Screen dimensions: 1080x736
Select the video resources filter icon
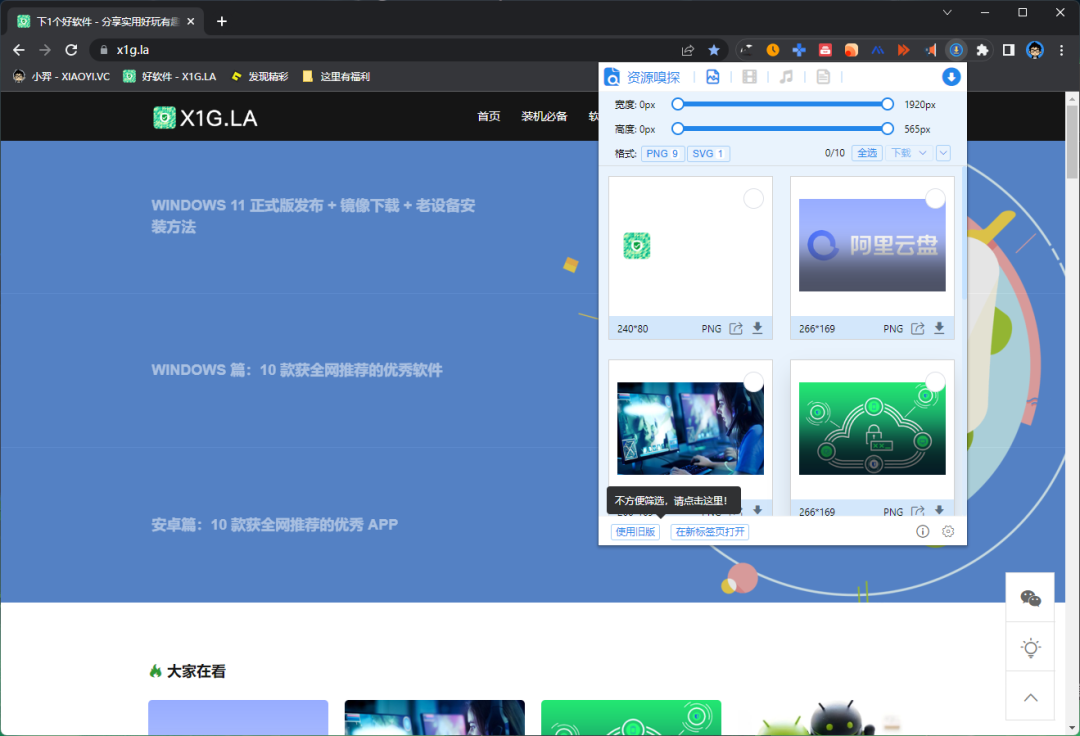[x=749, y=76]
